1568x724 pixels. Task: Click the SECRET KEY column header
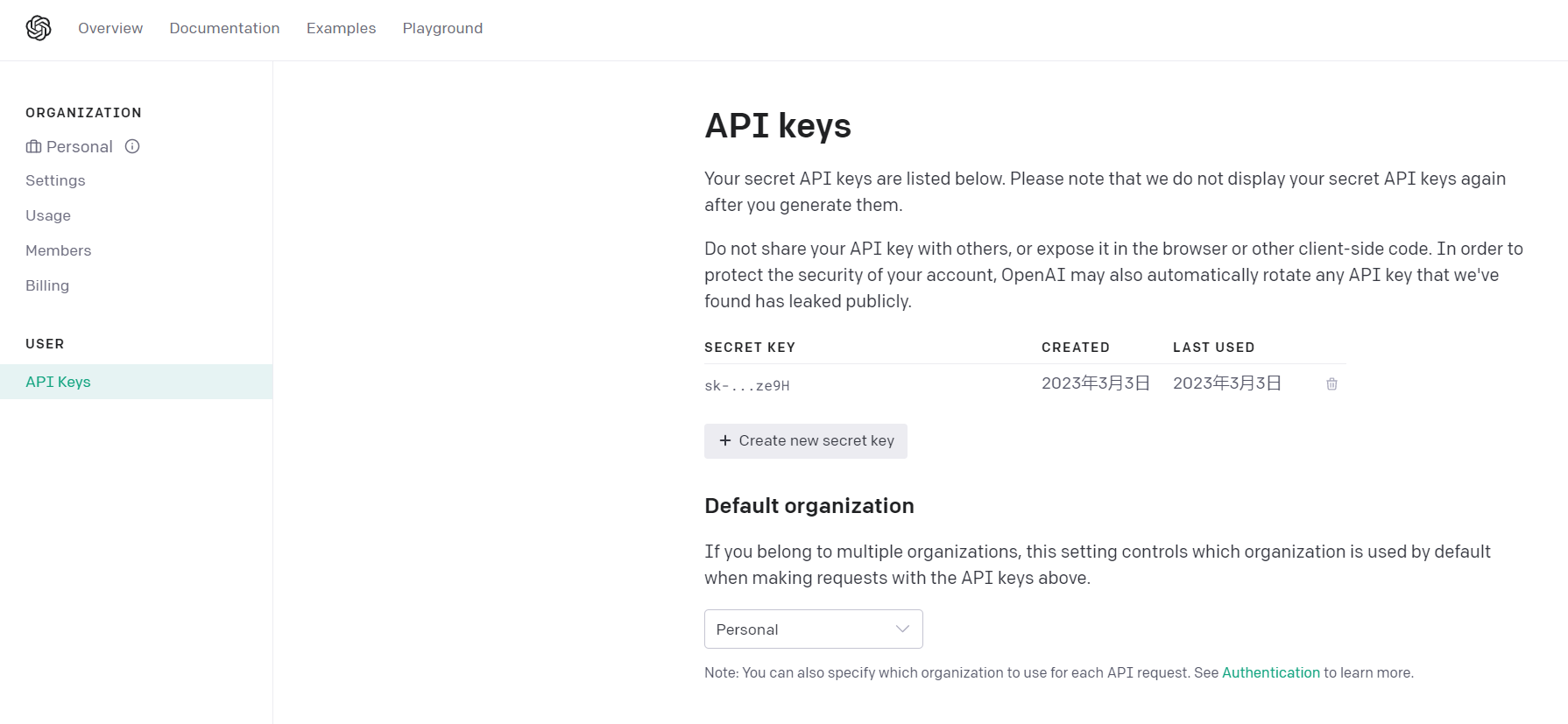click(x=750, y=347)
